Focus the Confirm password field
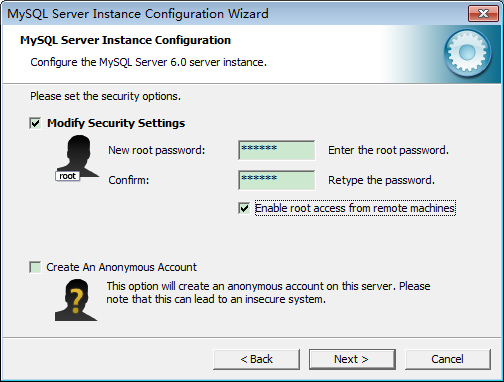This screenshot has height=382, width=504. (x=277, y=180)
